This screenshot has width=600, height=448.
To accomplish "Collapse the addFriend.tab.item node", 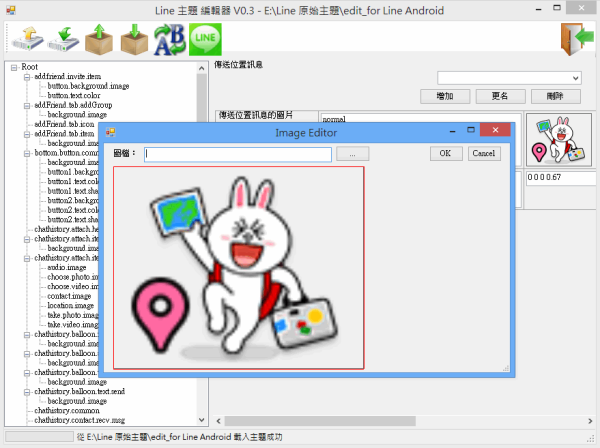I will [x=27, y=134].
